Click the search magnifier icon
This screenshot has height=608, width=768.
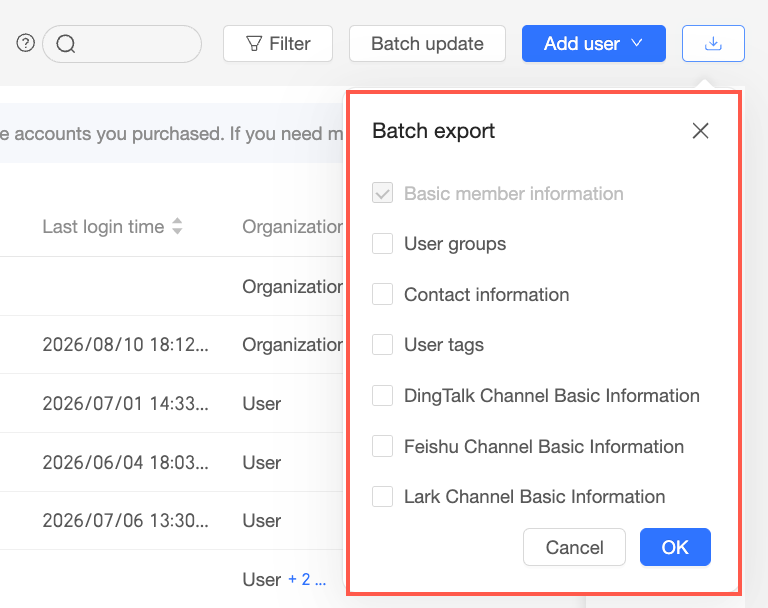66,44
